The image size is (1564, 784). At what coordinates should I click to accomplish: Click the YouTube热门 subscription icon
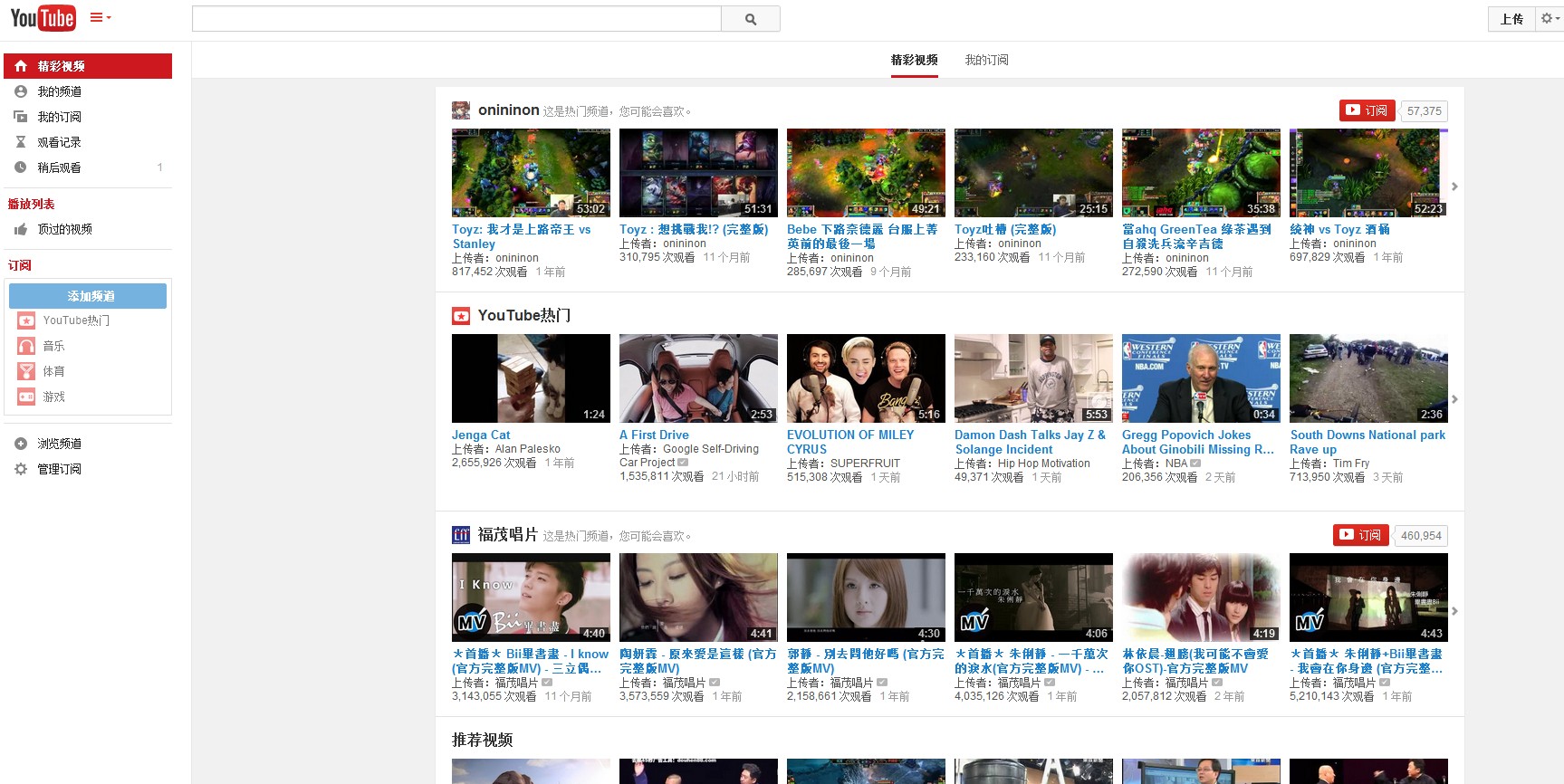click(x=26, y=320)
